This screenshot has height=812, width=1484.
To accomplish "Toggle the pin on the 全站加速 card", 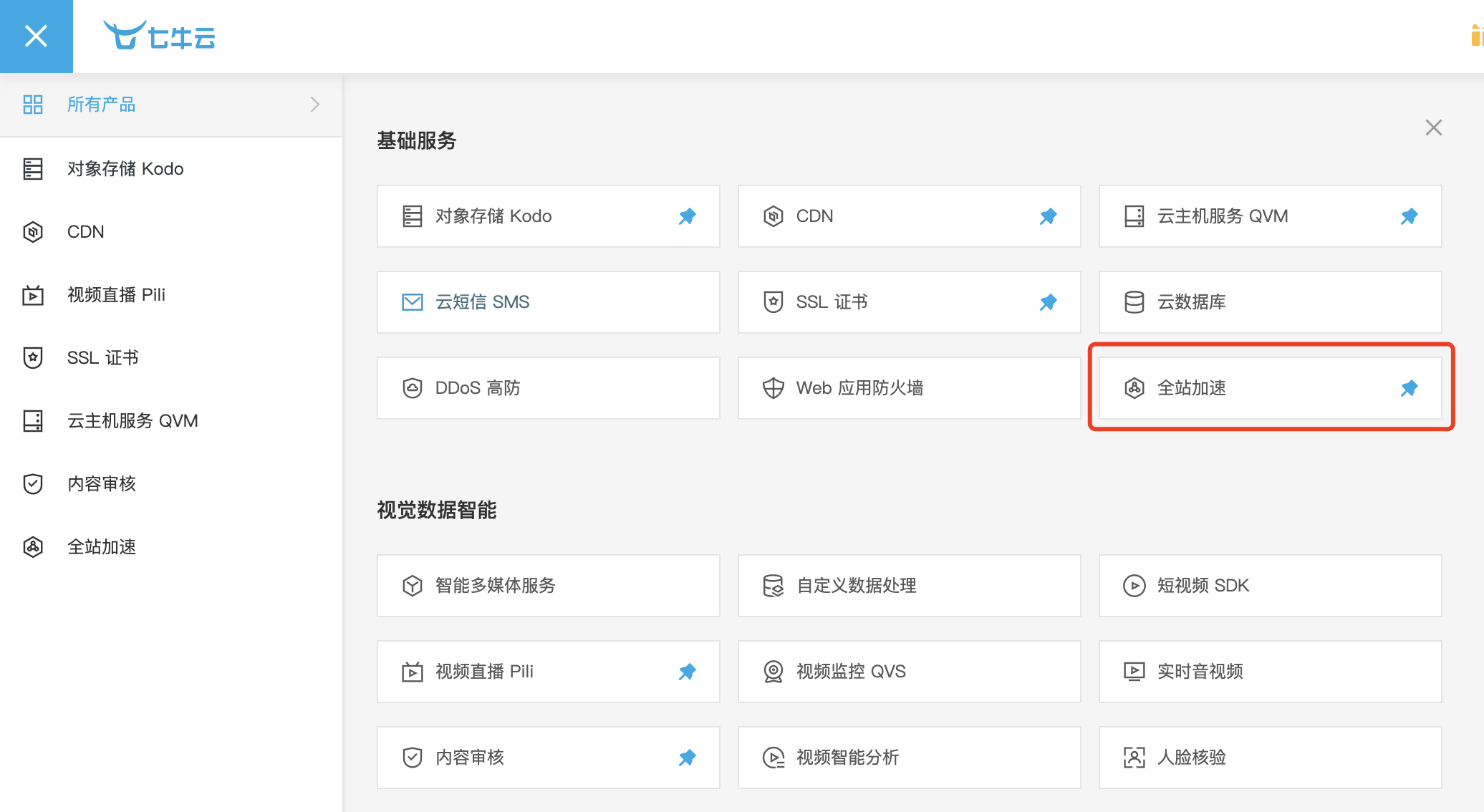I will tap(1410, 388).
